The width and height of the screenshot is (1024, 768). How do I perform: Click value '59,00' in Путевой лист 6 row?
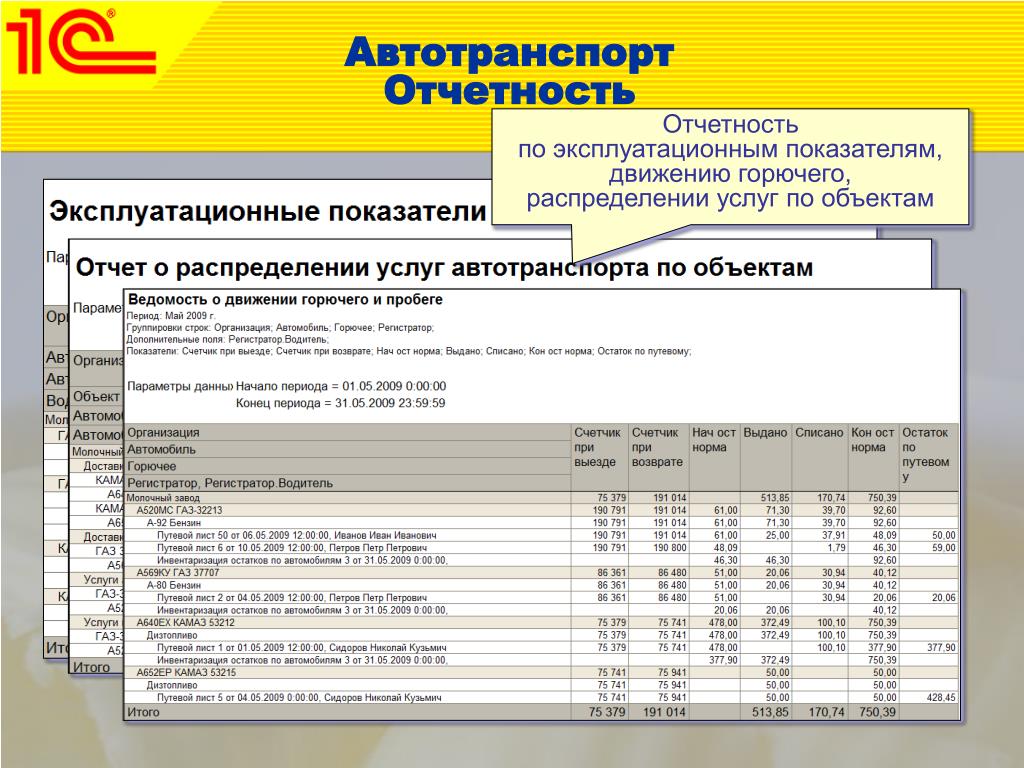coord(944,547)
